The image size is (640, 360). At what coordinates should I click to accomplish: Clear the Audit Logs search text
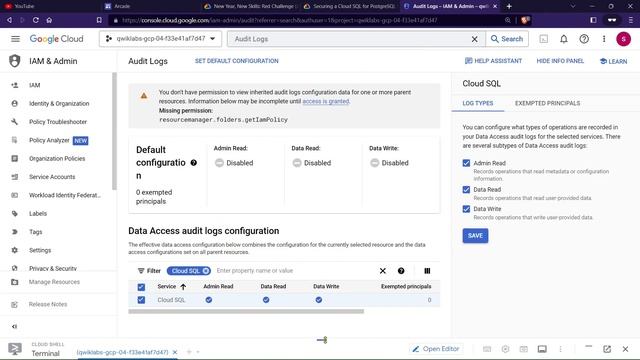(x=474, y=39)
